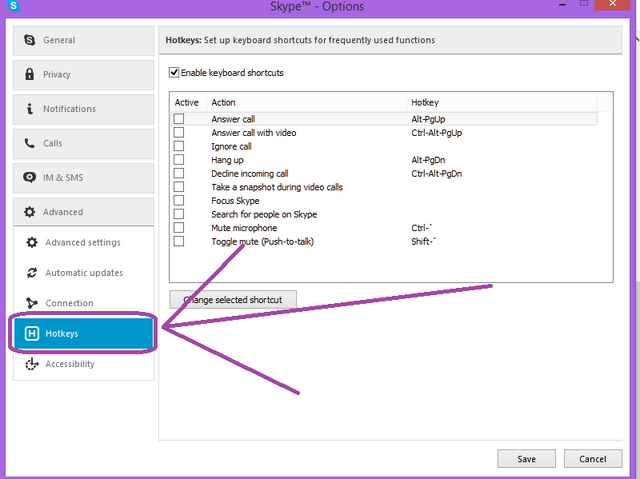Open the Accessibility submenu item
The width and height of the screenshot is (640, 479).
[x=84, y=364]
